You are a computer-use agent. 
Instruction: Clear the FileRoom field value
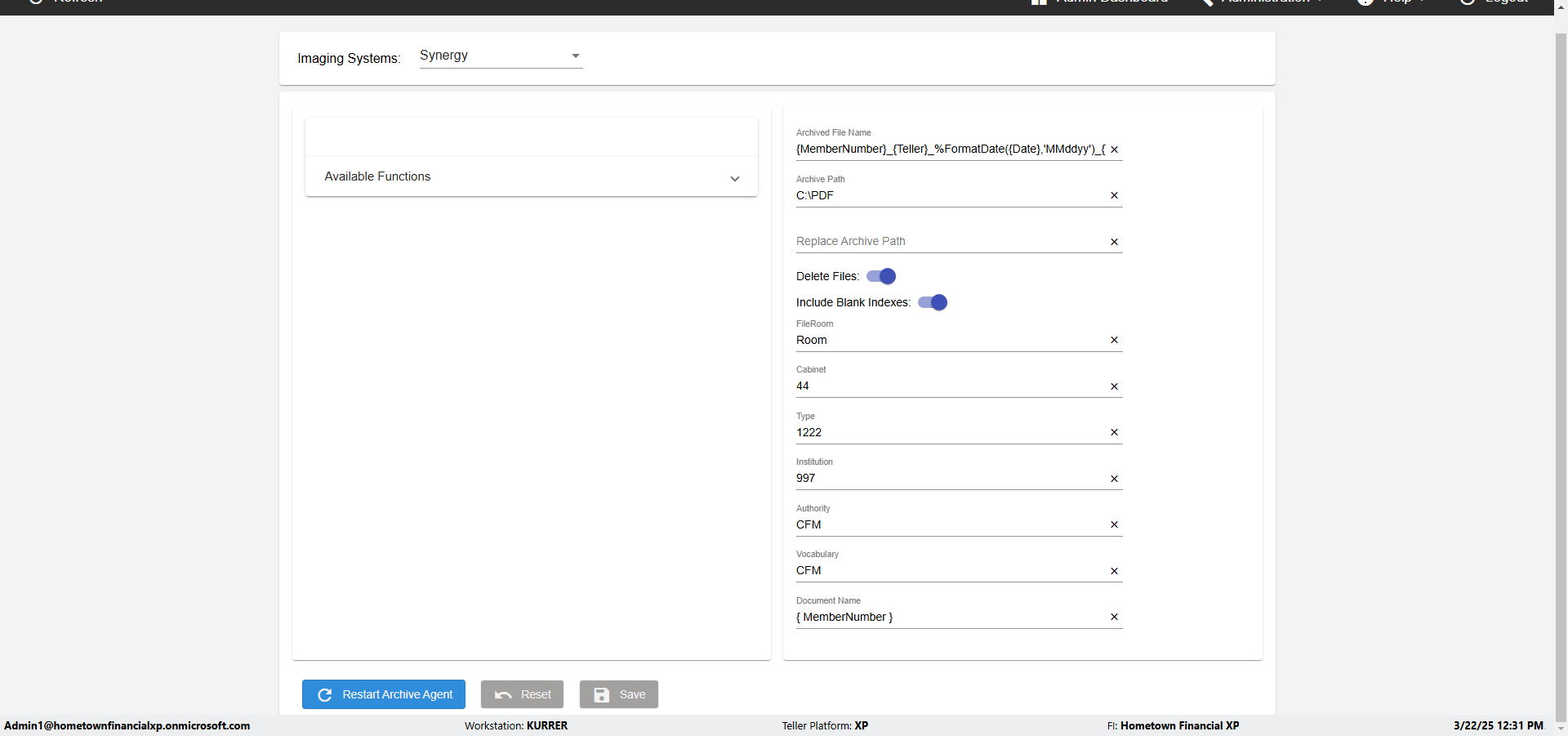point(1114,340)
